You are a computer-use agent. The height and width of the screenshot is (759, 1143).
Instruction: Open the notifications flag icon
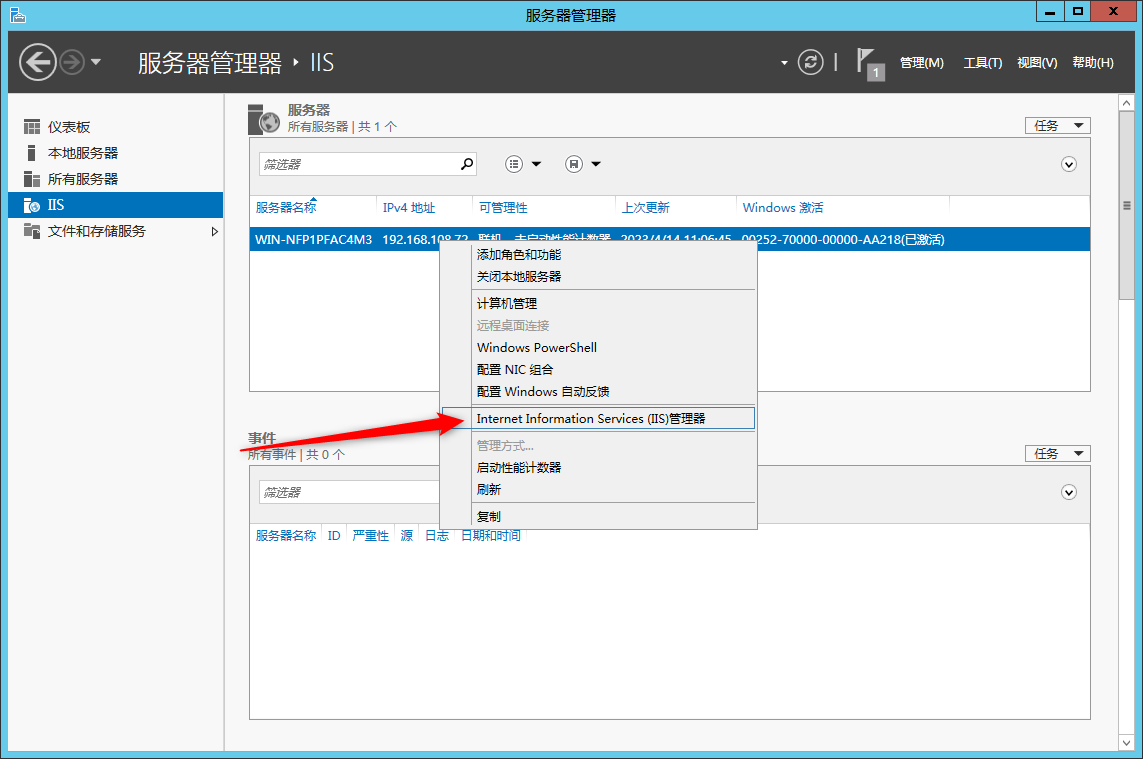[x=870, y=63]
